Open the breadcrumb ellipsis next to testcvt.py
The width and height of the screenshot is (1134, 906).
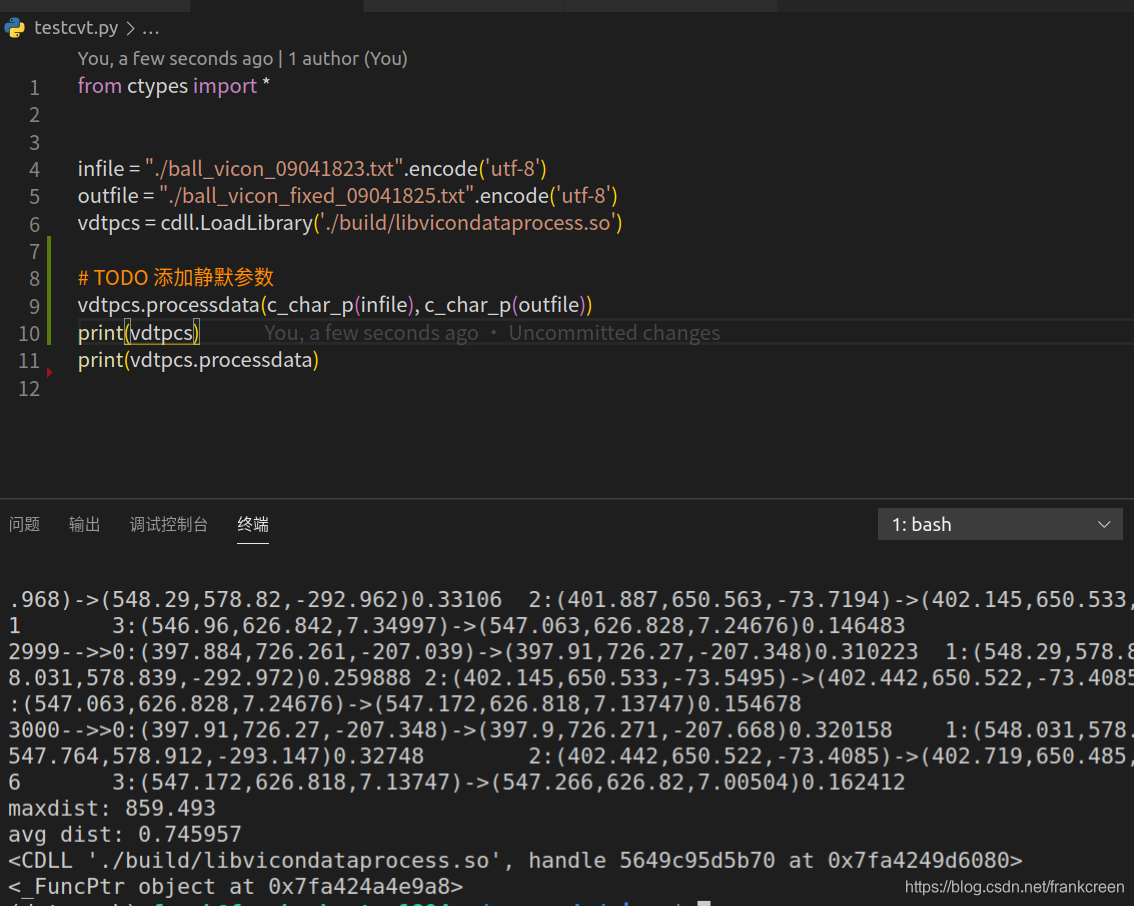[150, 28]
